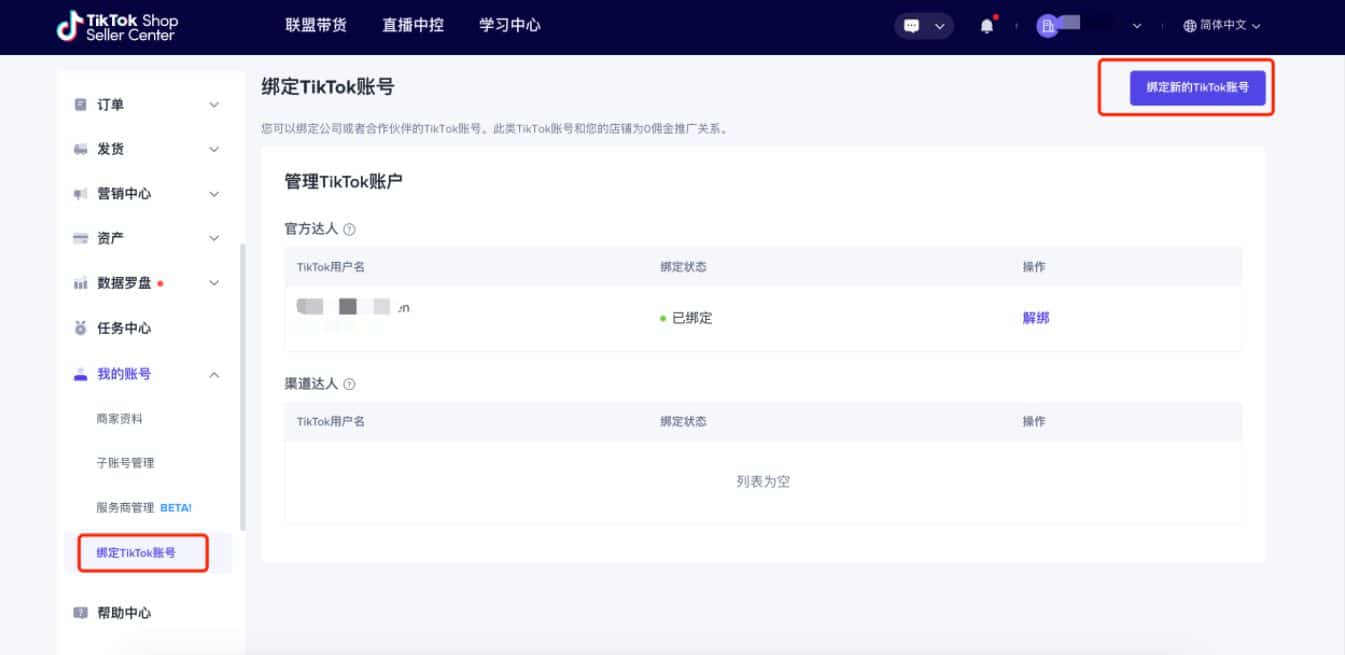Click the info icon beside 渠道达人
Screen dimensions: 1345x655
click(349, 385)
